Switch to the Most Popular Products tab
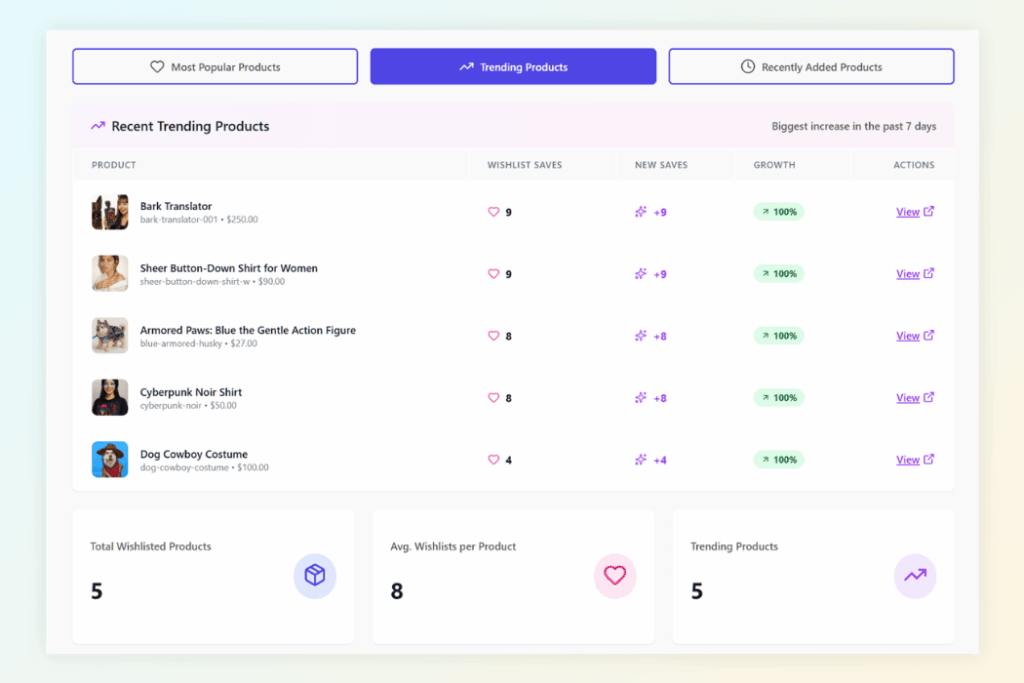The width and height of the screenshot is (1024, 683). tap(214, 66)
